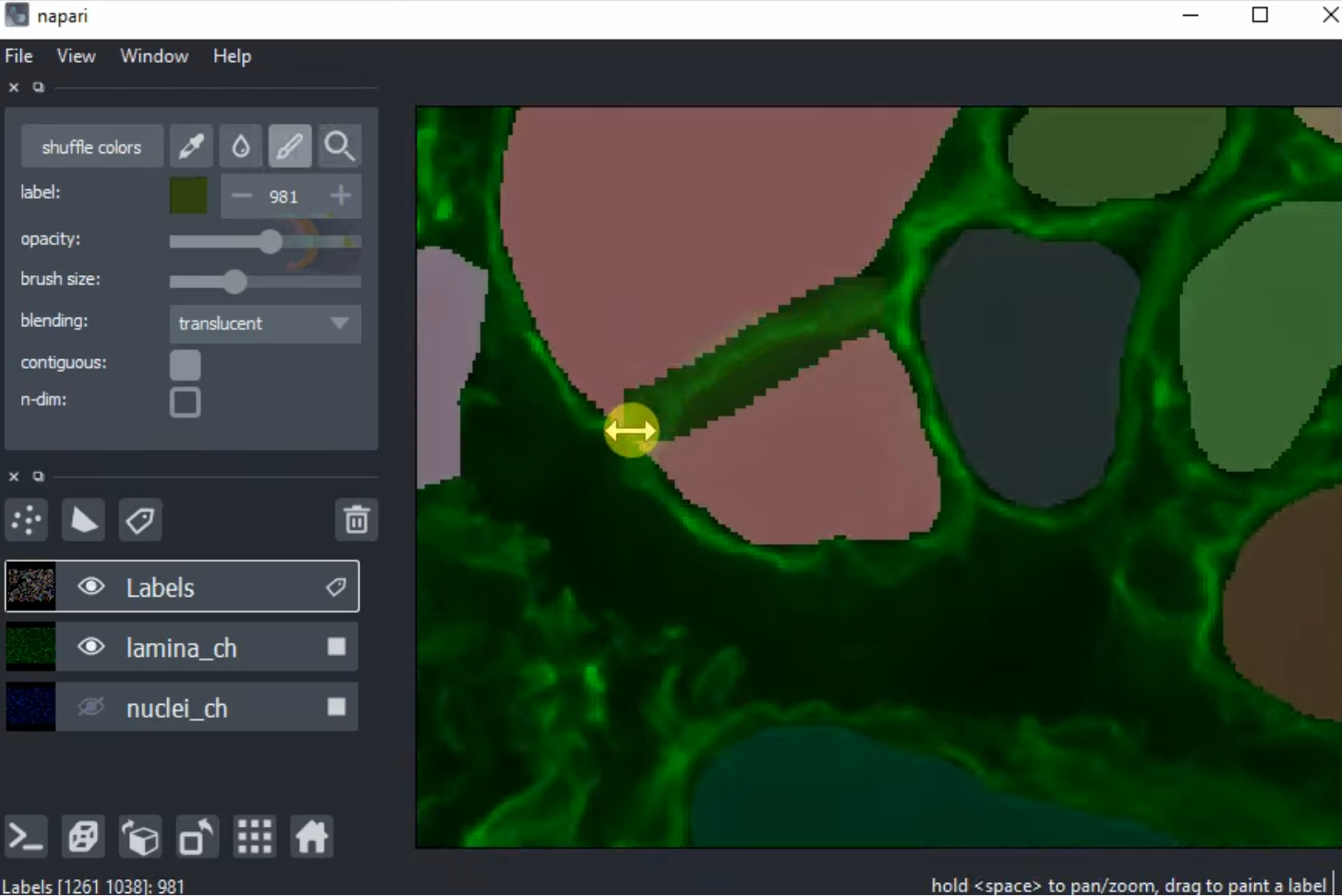Toggle the contiguous checkbox

click(185, 364)
